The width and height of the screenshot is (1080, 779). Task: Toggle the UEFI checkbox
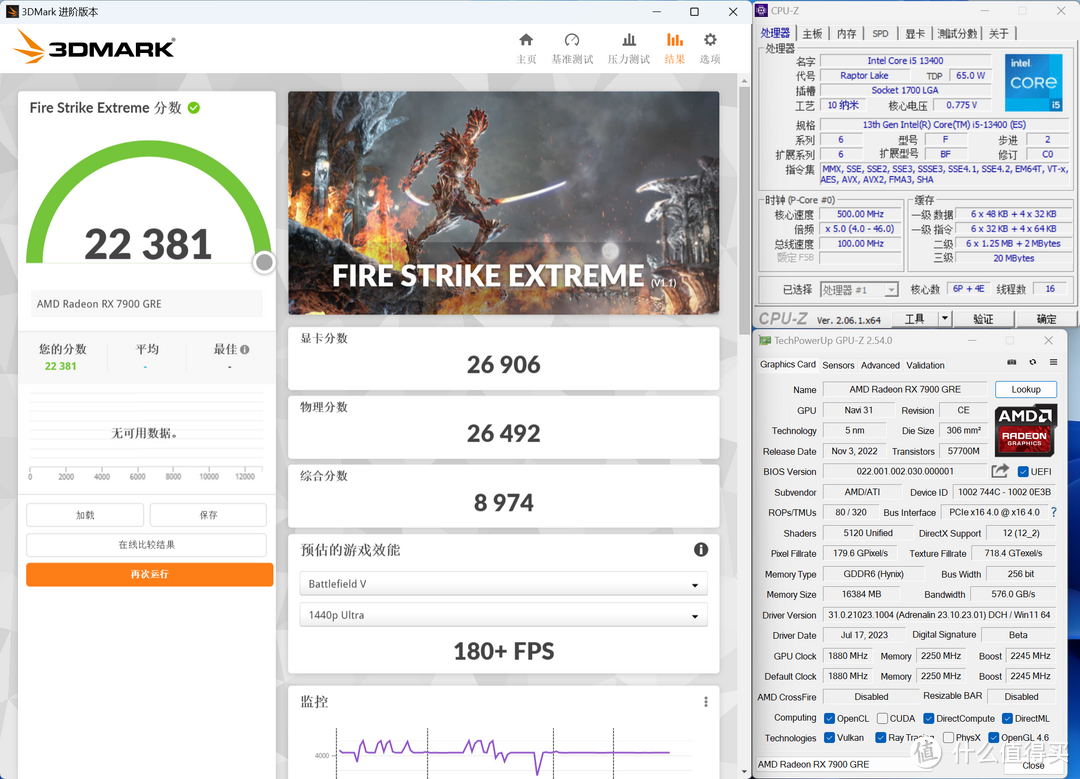pos(1023,472)
